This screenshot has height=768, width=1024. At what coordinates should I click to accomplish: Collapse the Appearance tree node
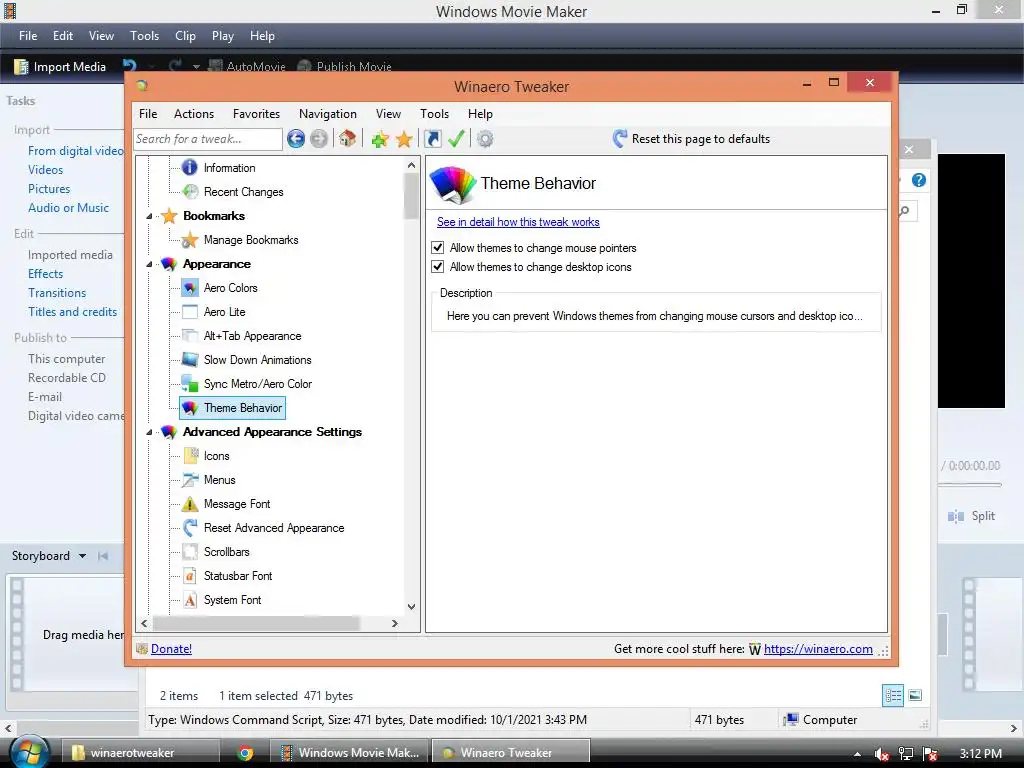(x=149, y=264)
